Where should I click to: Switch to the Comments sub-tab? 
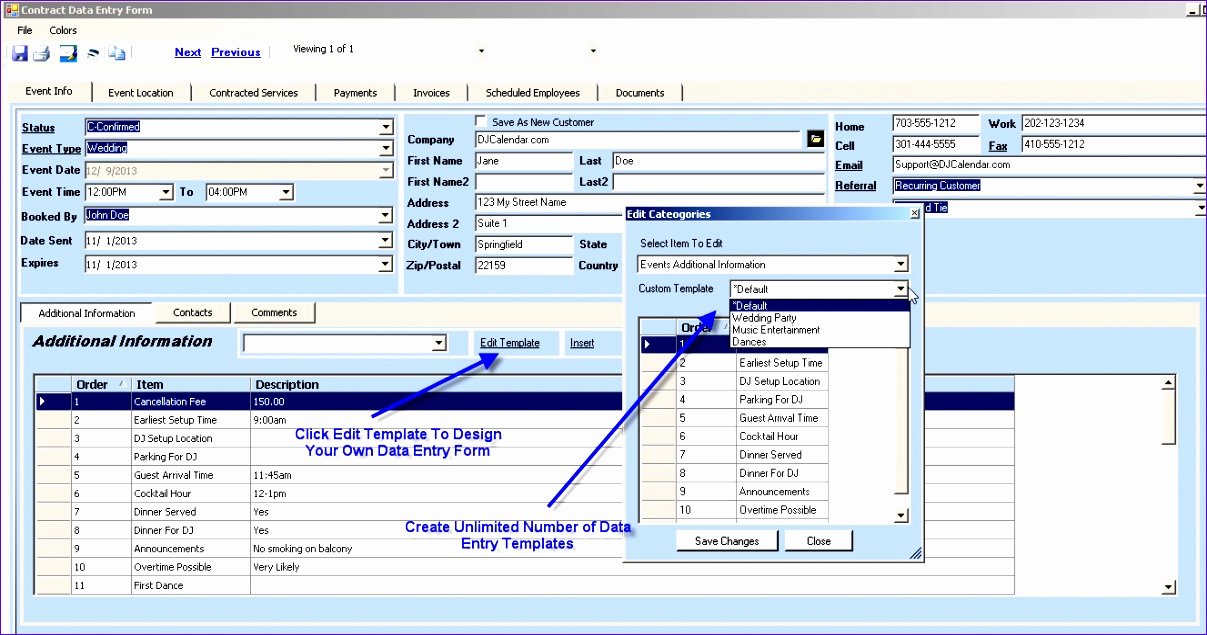pos(274,312)
